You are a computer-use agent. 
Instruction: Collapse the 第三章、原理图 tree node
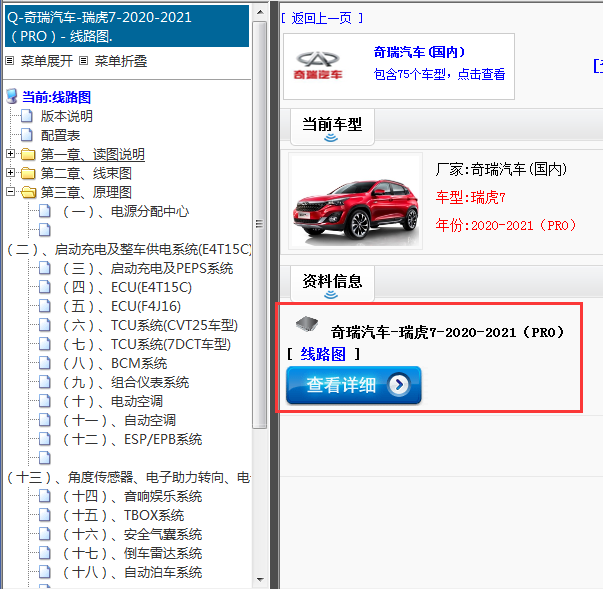tap(10, 191)
